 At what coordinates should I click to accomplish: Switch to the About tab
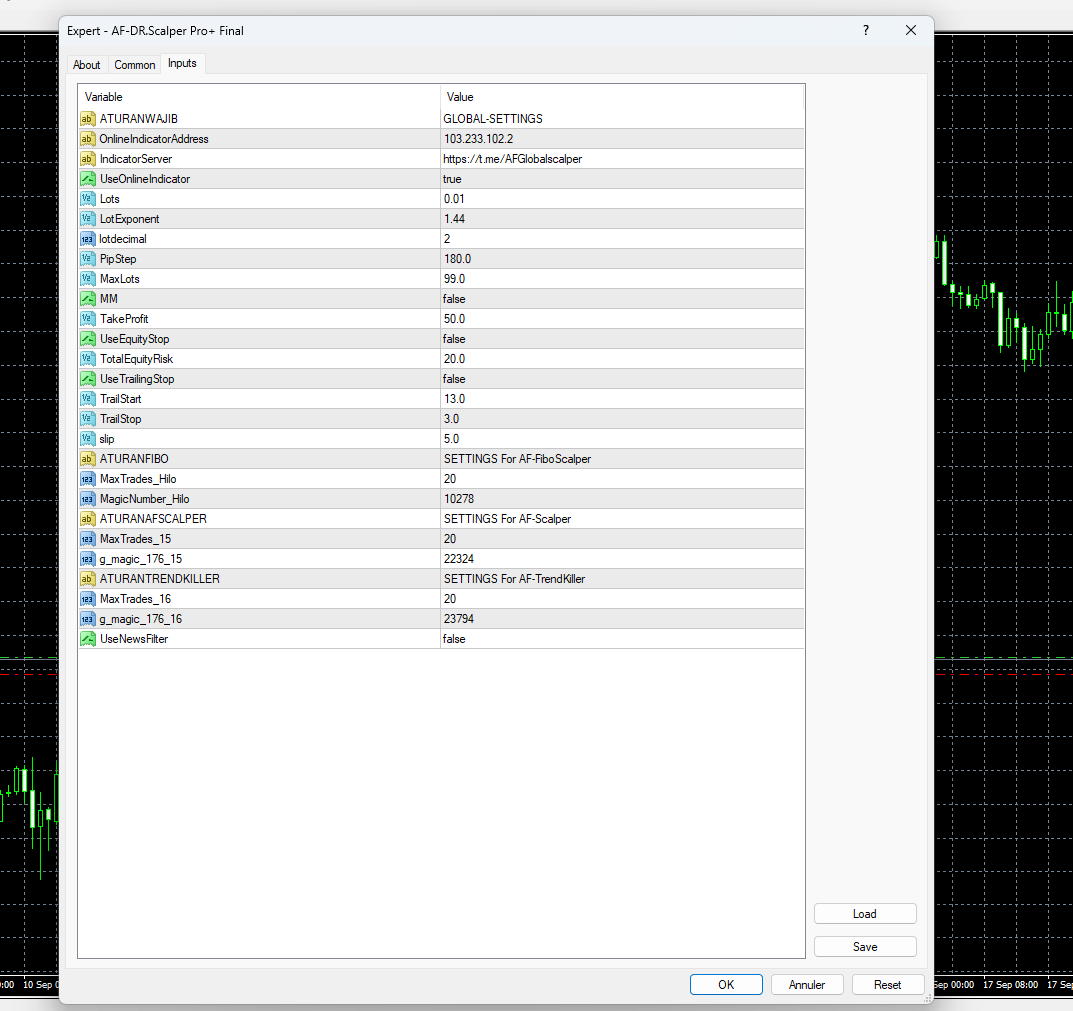87,65
